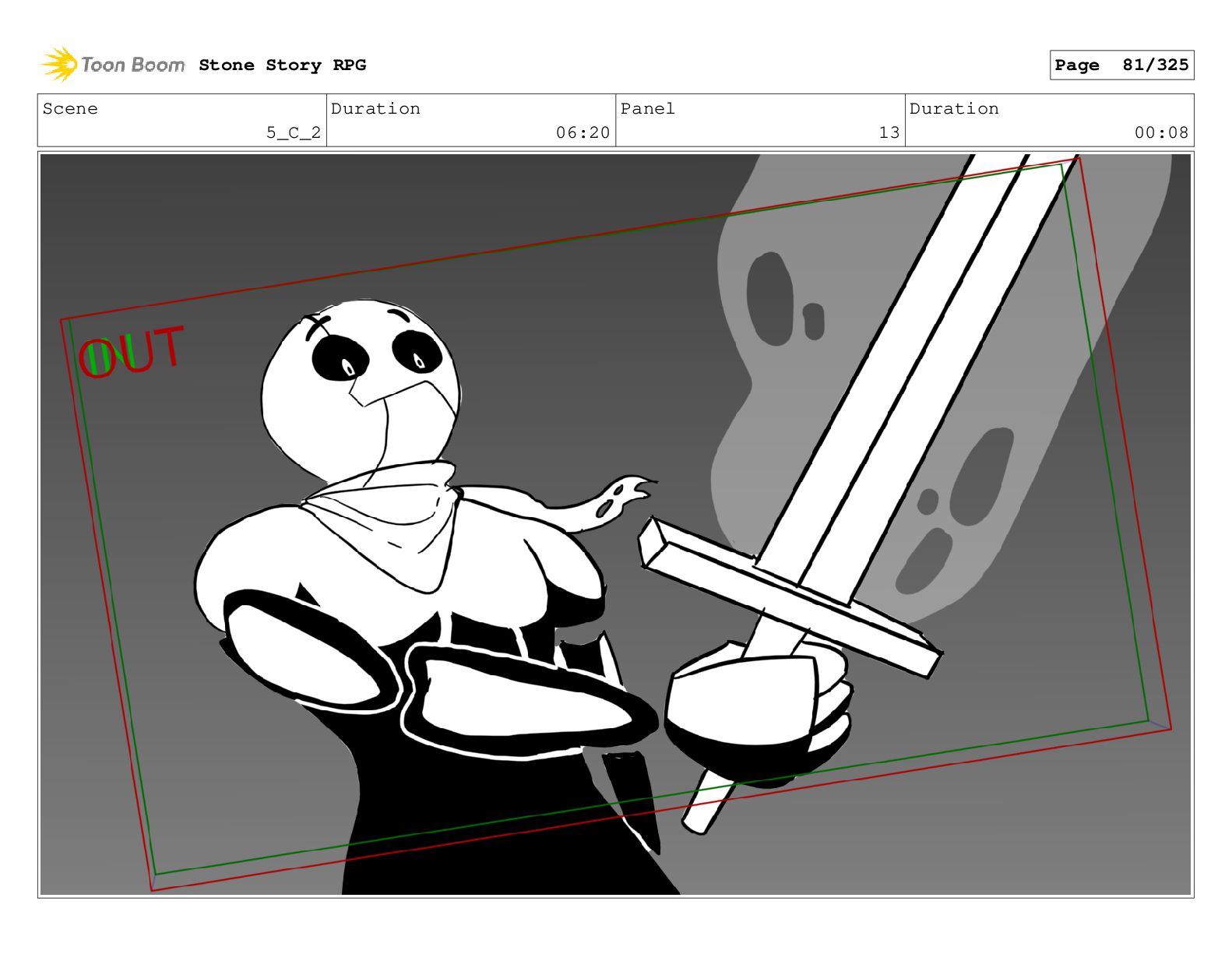Click the scene value '5_C_2'

294,133
